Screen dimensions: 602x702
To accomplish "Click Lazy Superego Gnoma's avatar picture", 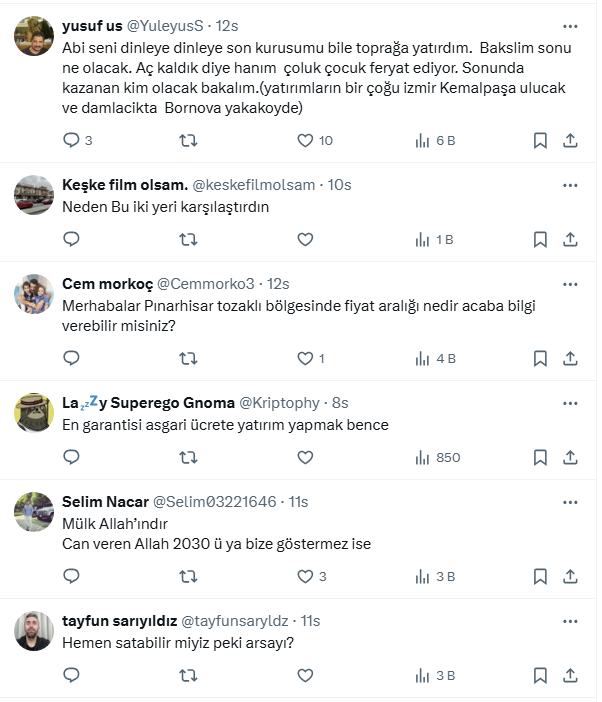I will (x=34, y=412).
